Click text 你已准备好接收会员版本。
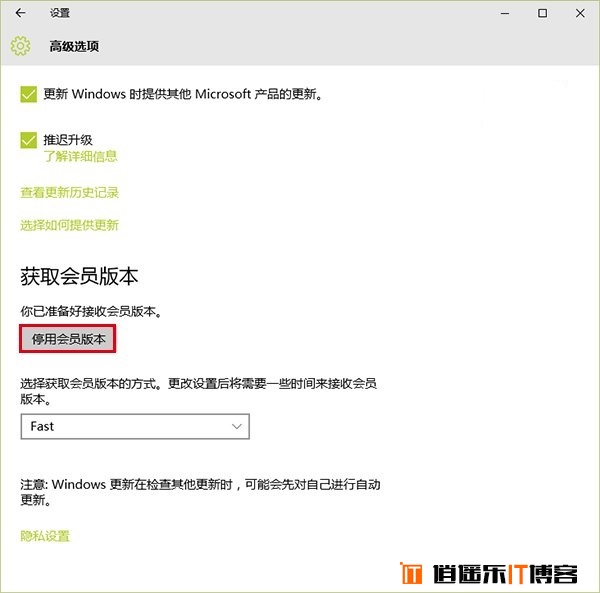 pos(92,311)
